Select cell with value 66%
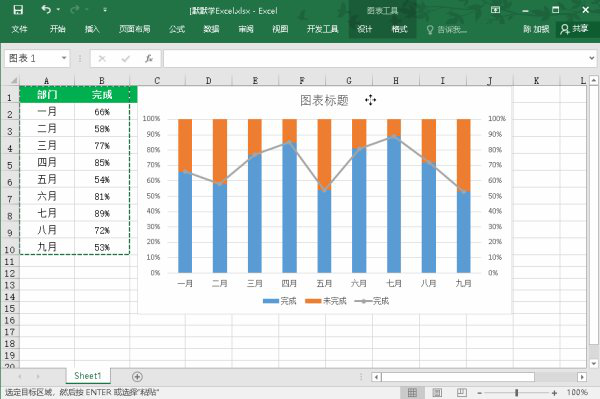Image resolution: width=600 pixels, height=399 pixels. tap(102, 112)
